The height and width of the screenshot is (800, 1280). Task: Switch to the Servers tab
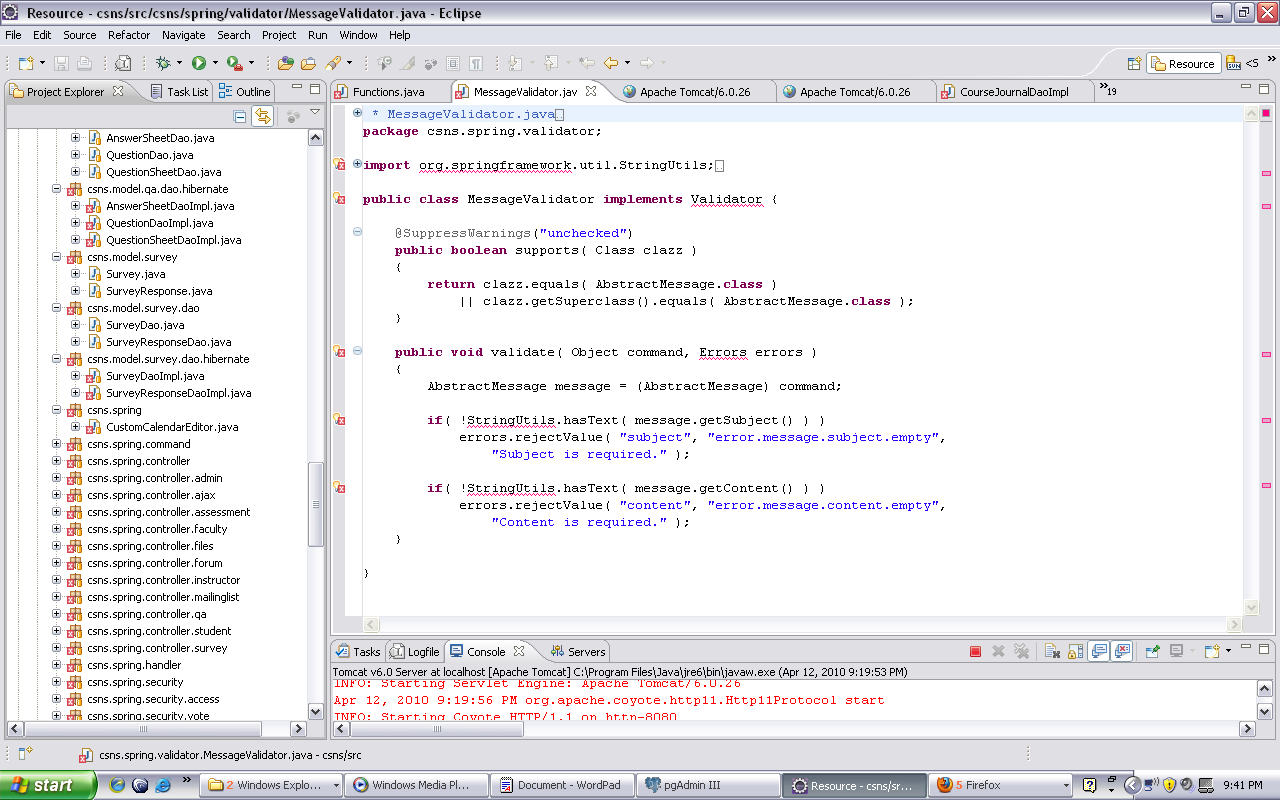tap(586, 652)
